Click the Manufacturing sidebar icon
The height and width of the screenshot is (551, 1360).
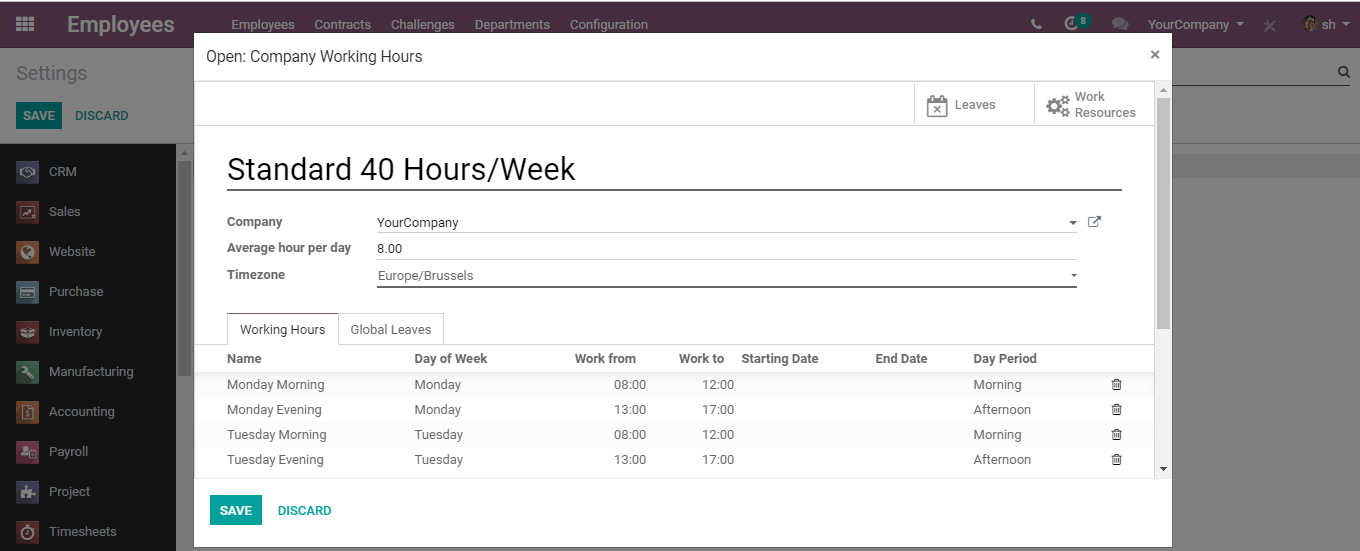point(28,372)
